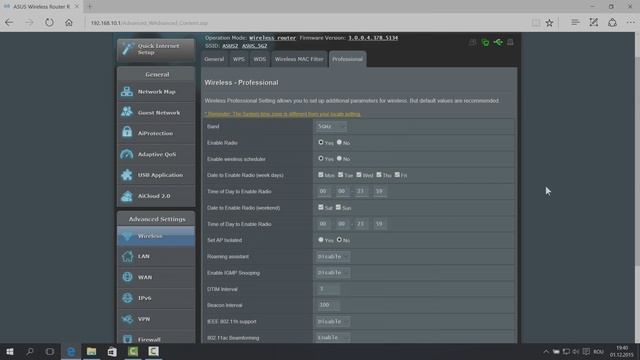The height and width of the screenshot is (360, 640).
Task: Click the ASUS2 SSID link
Action: [230, 46]
